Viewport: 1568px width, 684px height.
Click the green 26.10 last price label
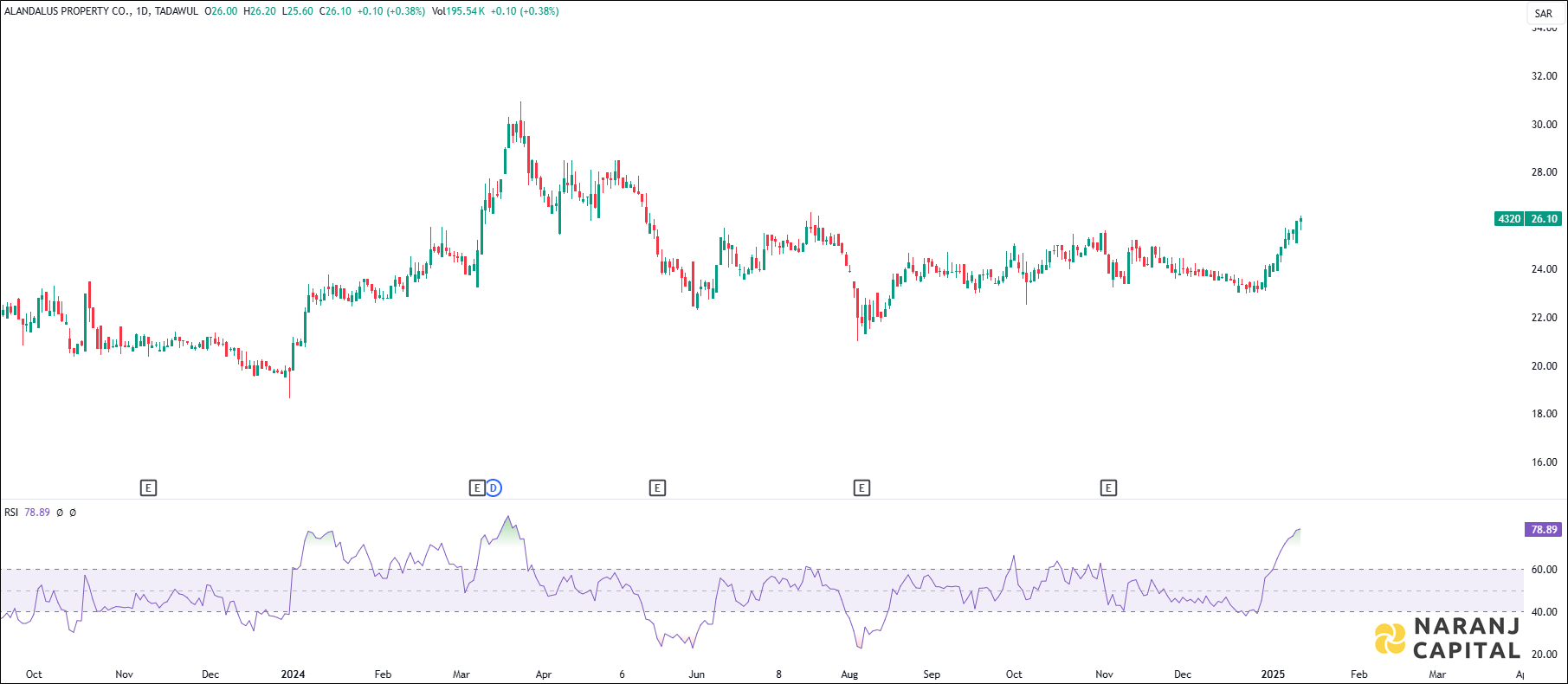1544,219
